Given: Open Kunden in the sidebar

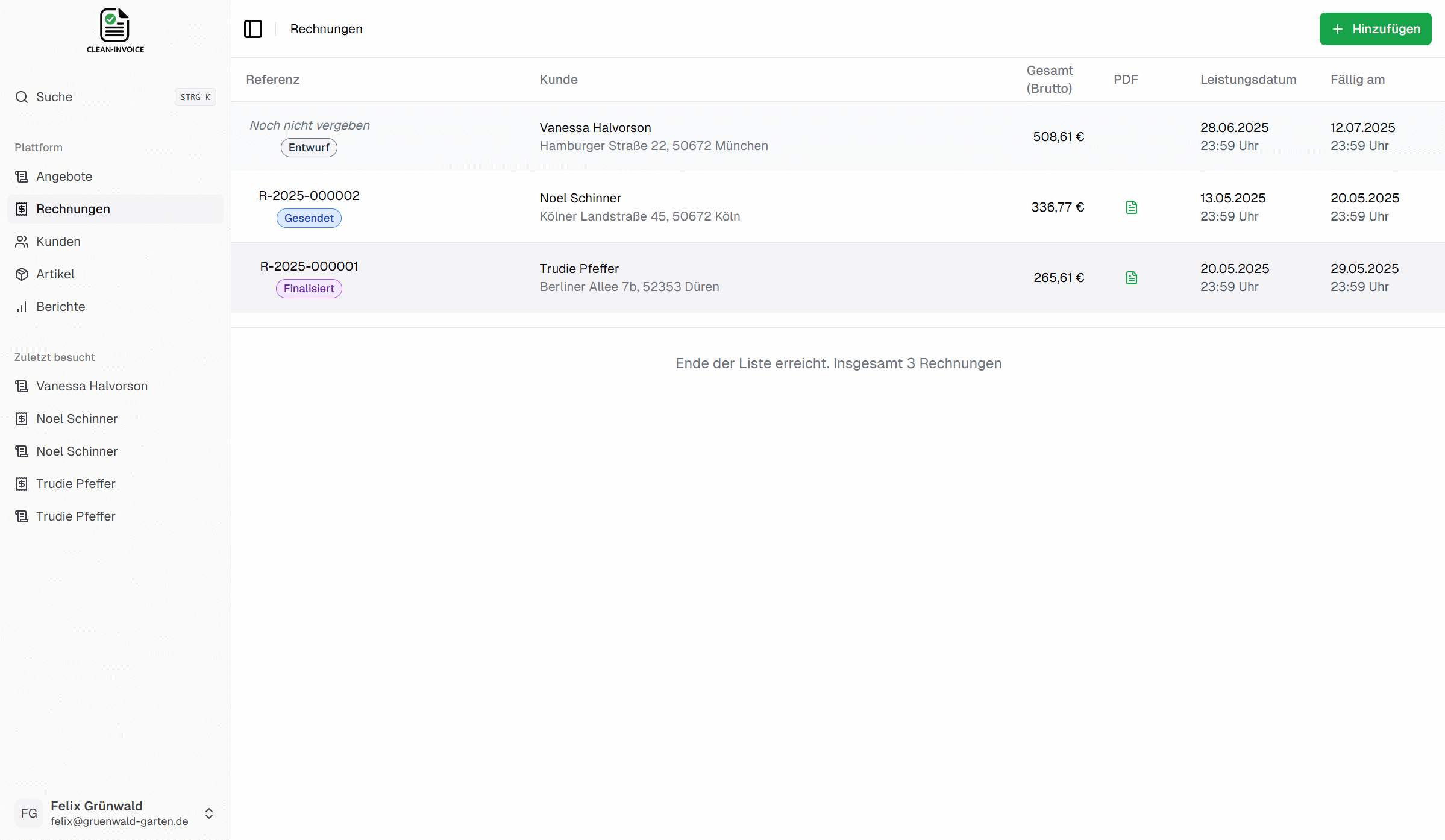Looking at the screenshot, I should 115,242.
